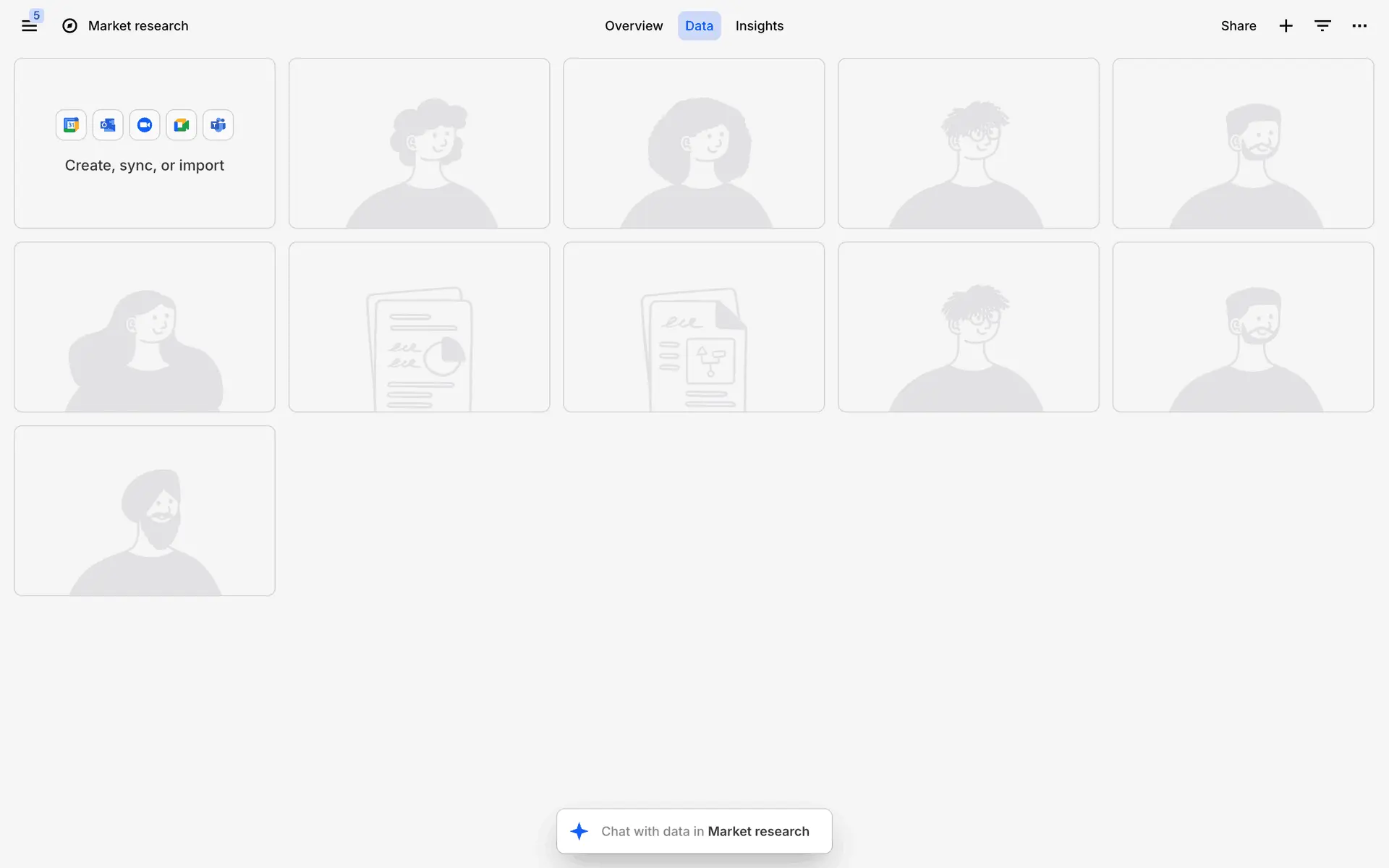Click Chat with data in Market research field
1389x868 pixels.
coord(705,832)
